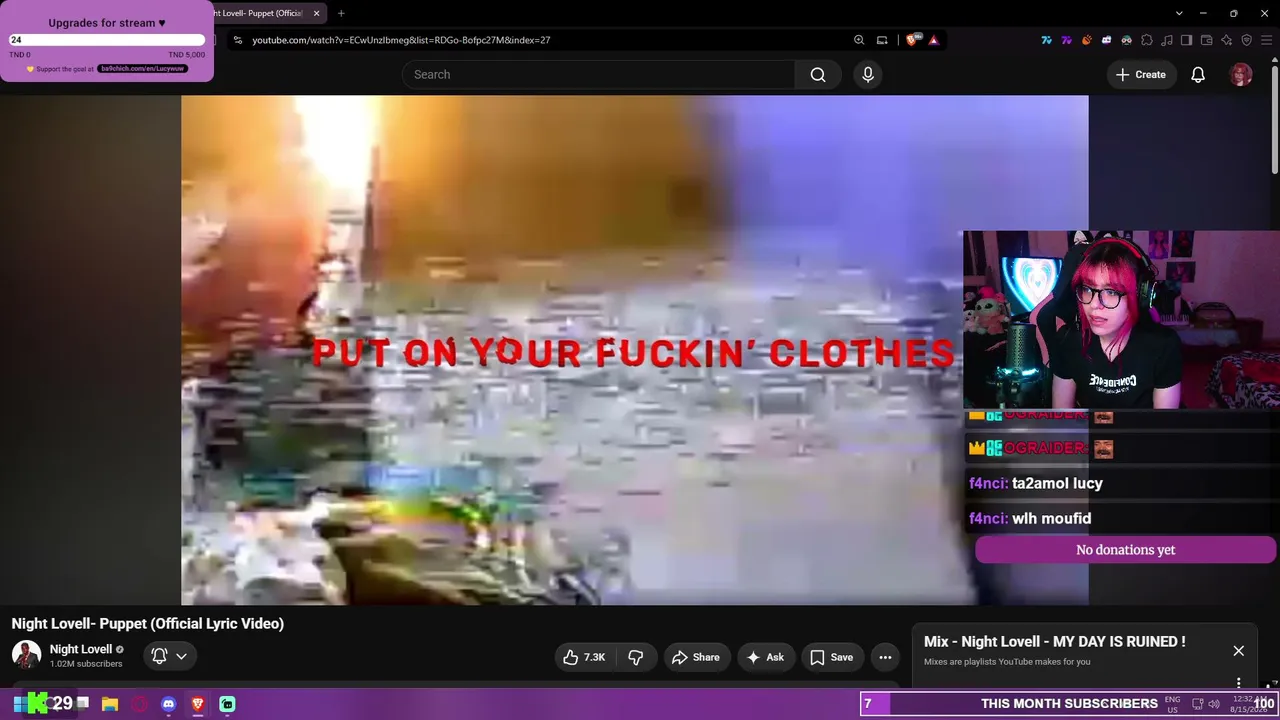Click the Create button
Screen dimensions: 1280x720
1141,75
